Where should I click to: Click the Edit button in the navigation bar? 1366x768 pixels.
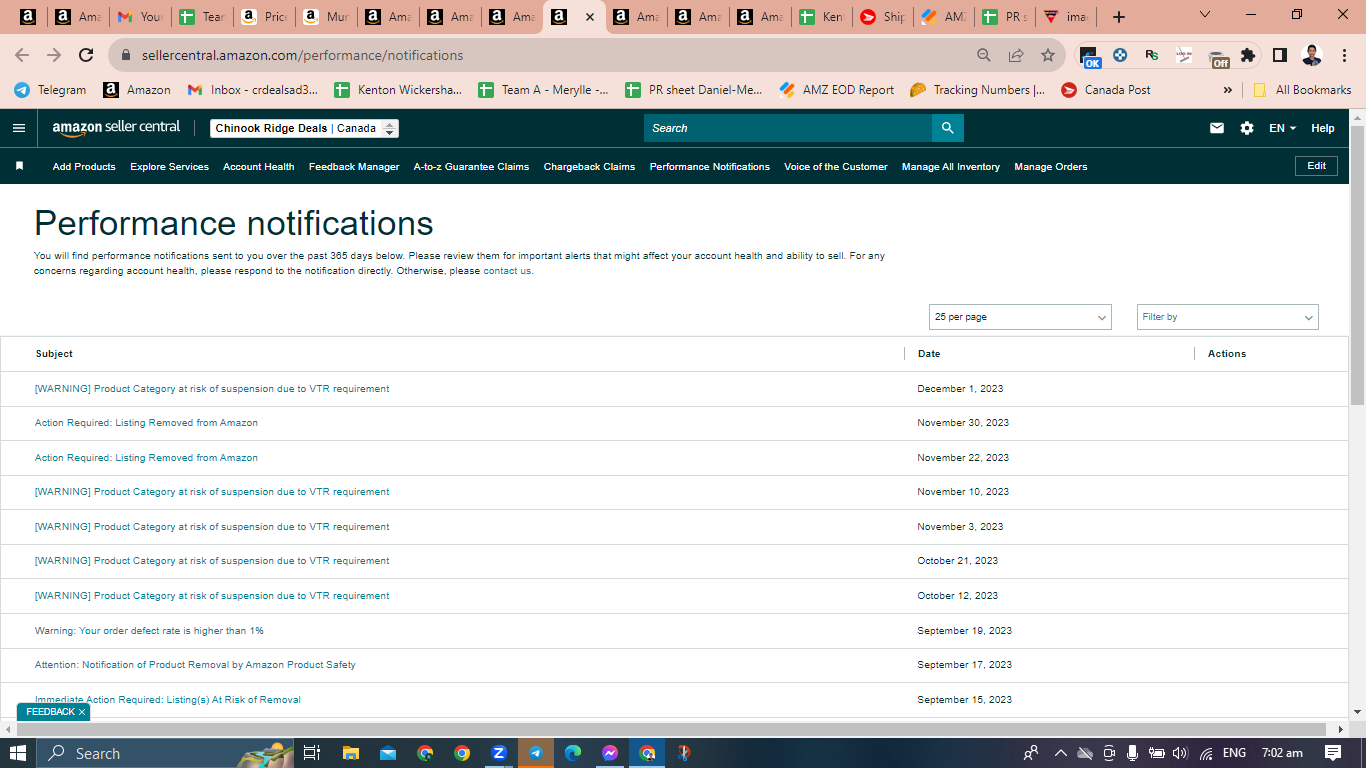[1316, 166]
